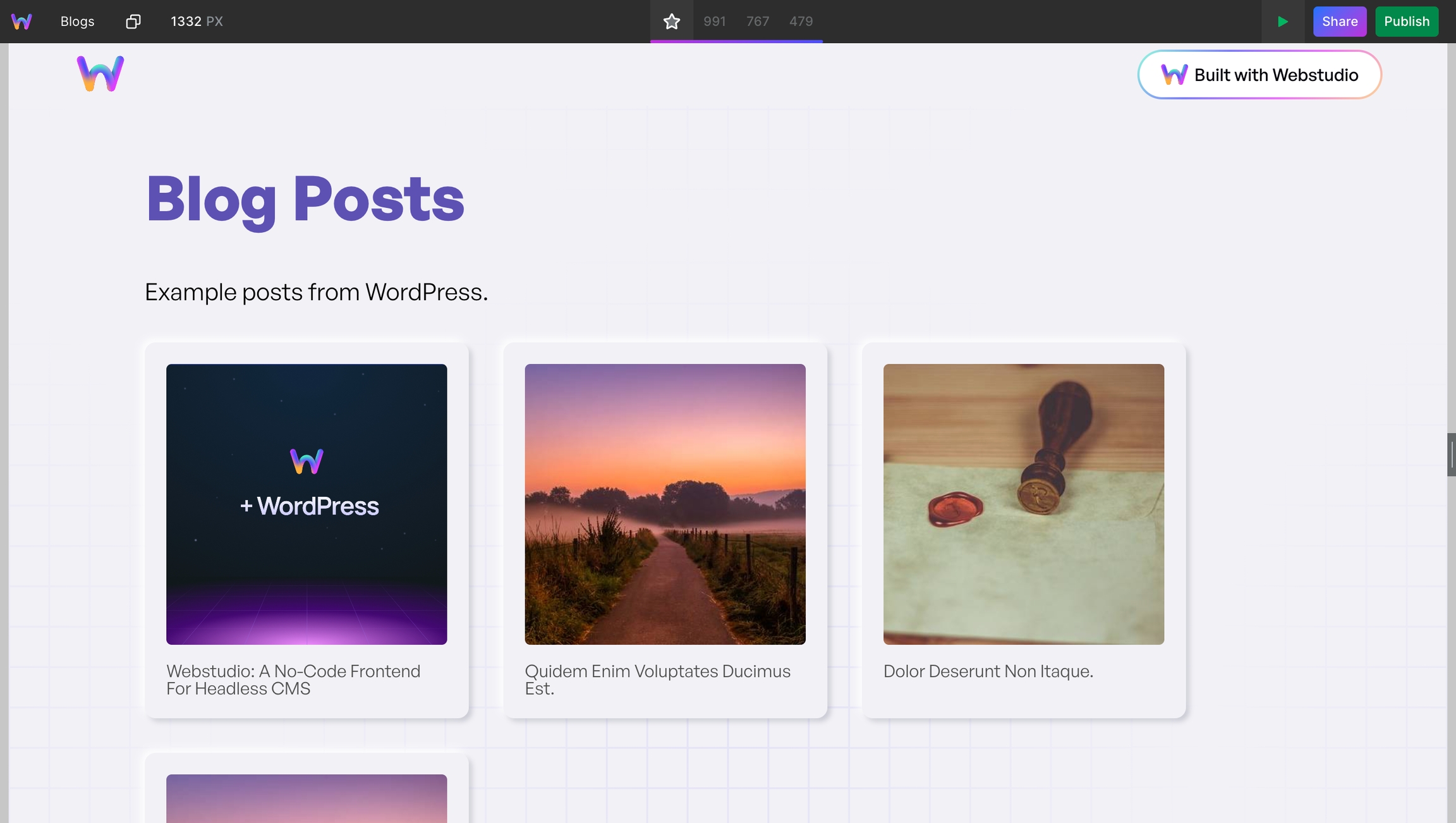Screen dimensions: 1456x823
Task: Select the 991 breakpoint
Action: click(x=714, y=21)
